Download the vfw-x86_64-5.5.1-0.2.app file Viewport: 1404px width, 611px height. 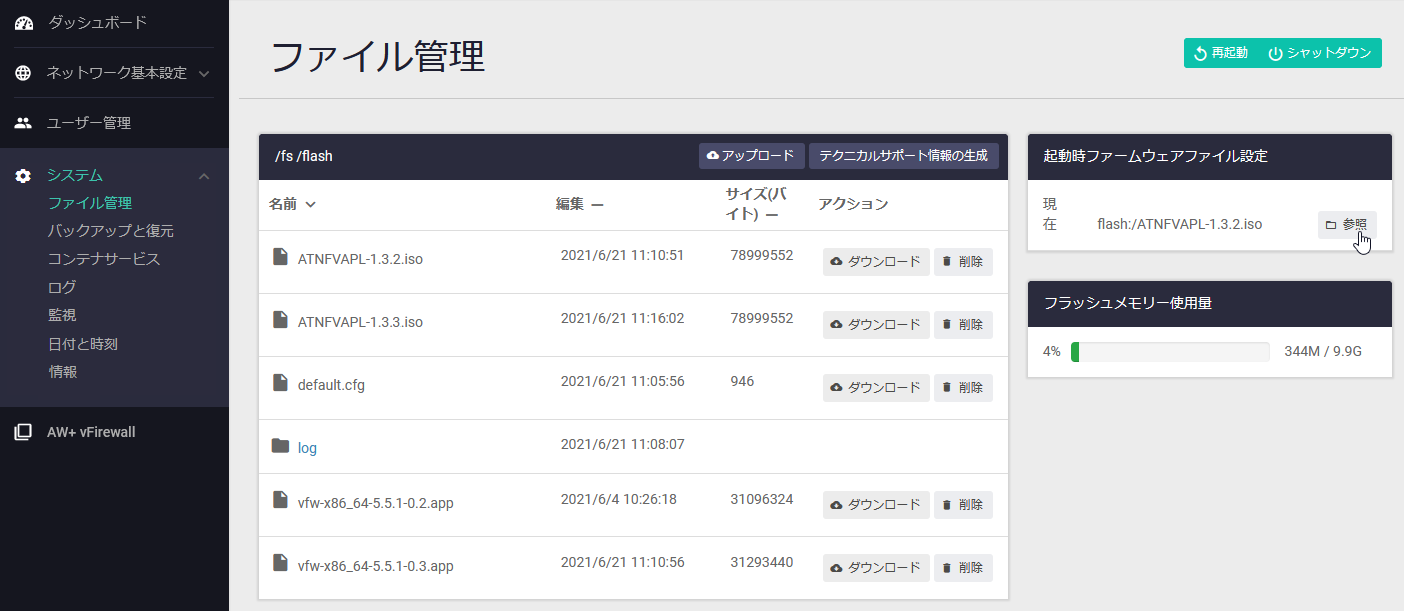point(876,505)
